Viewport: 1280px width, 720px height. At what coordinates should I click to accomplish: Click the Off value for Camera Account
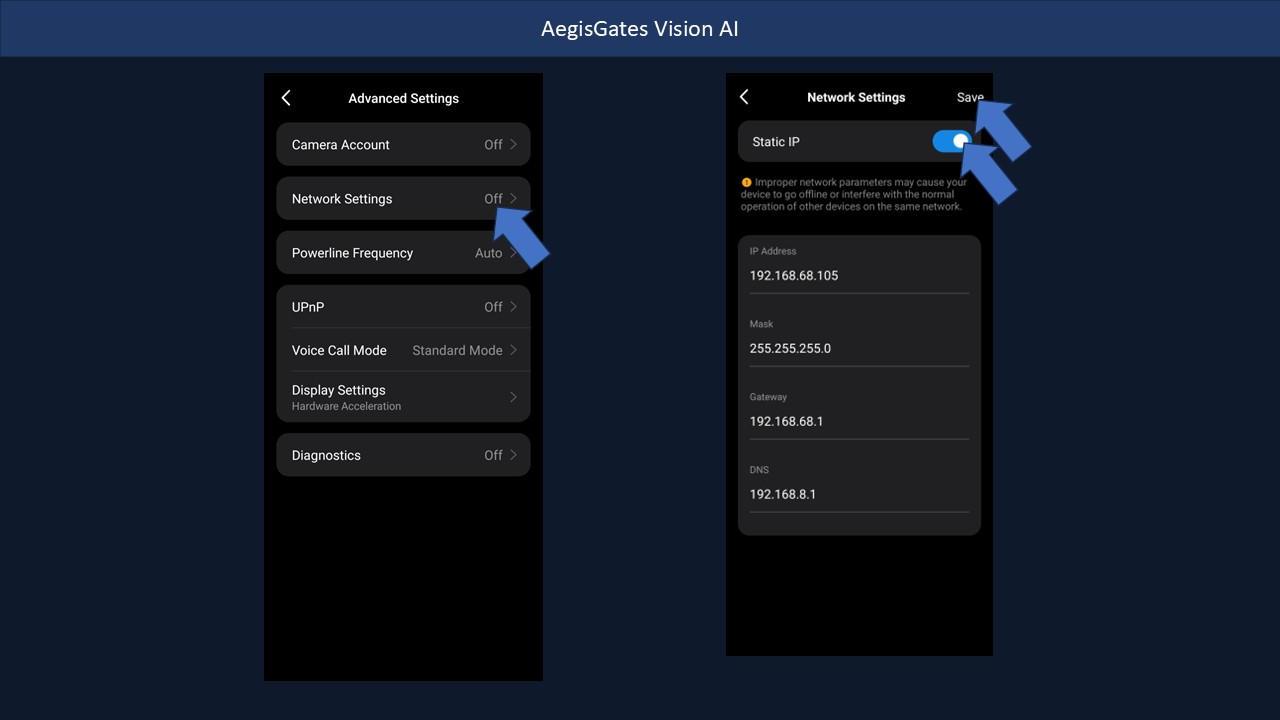(x=493, y=144)
